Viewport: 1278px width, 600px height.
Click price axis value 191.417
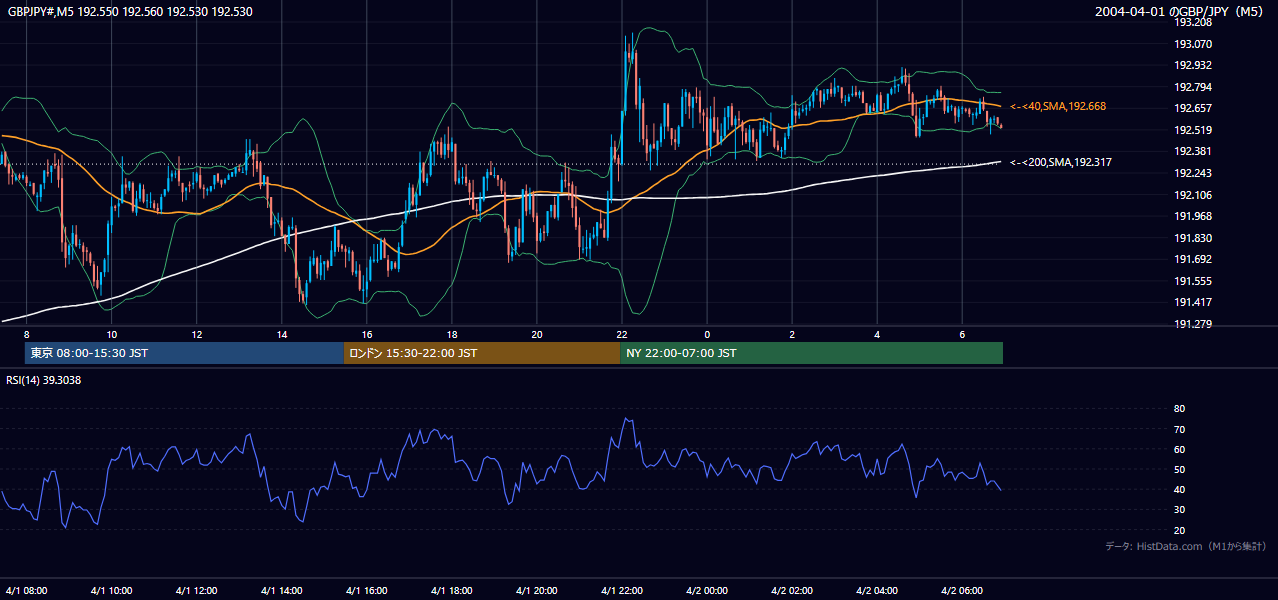[1192, 302]
